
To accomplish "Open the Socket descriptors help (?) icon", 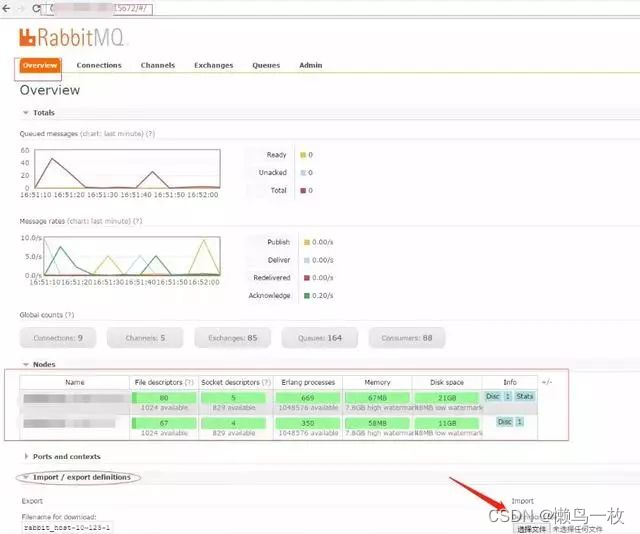I will pos(266,383).
